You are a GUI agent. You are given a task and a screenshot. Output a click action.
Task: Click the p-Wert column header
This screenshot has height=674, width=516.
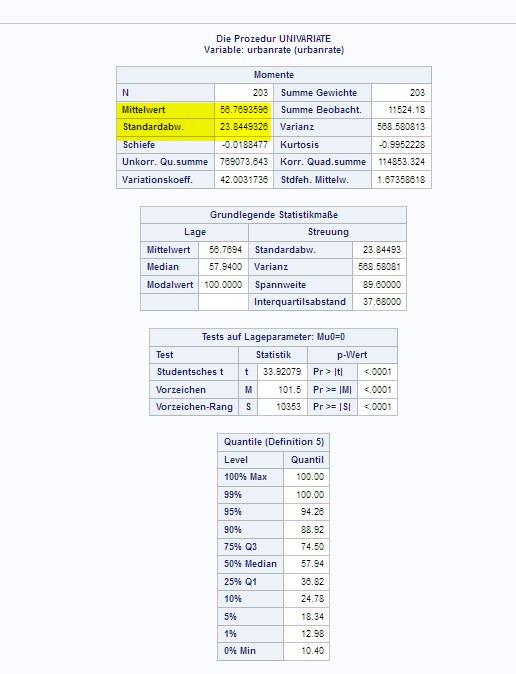coord(352,355)
